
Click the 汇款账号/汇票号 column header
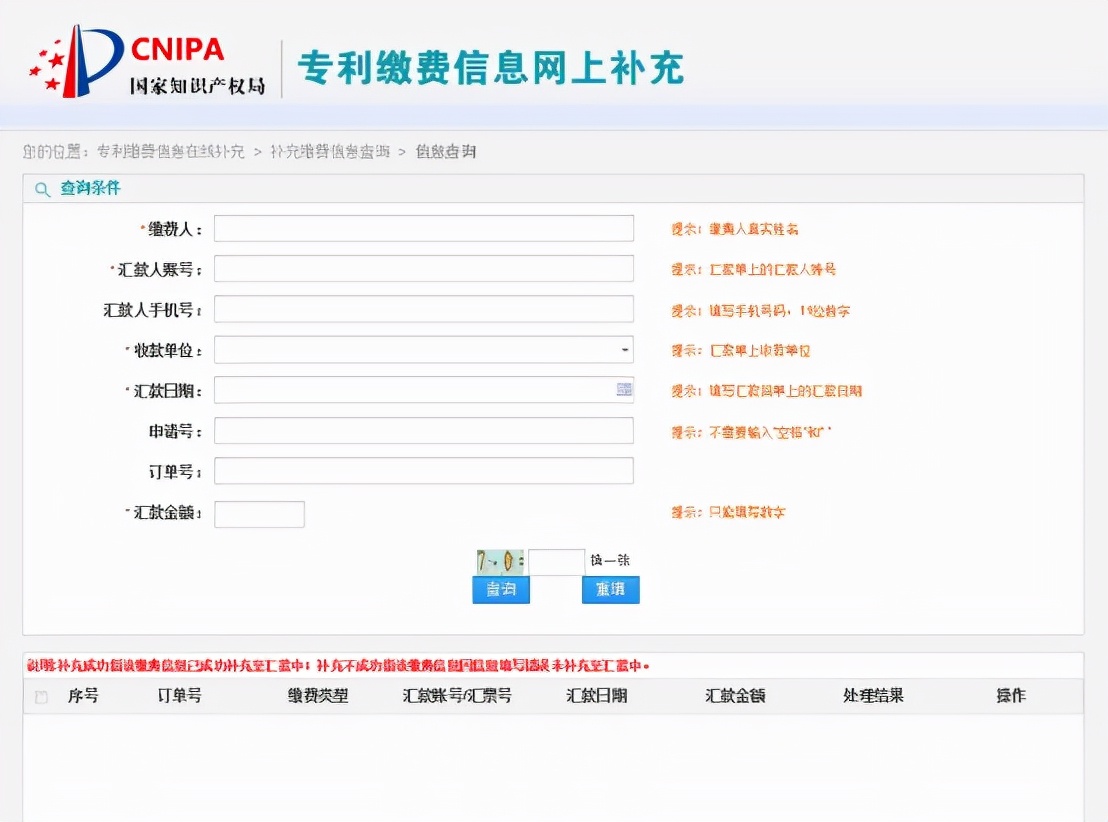[457, 696]
